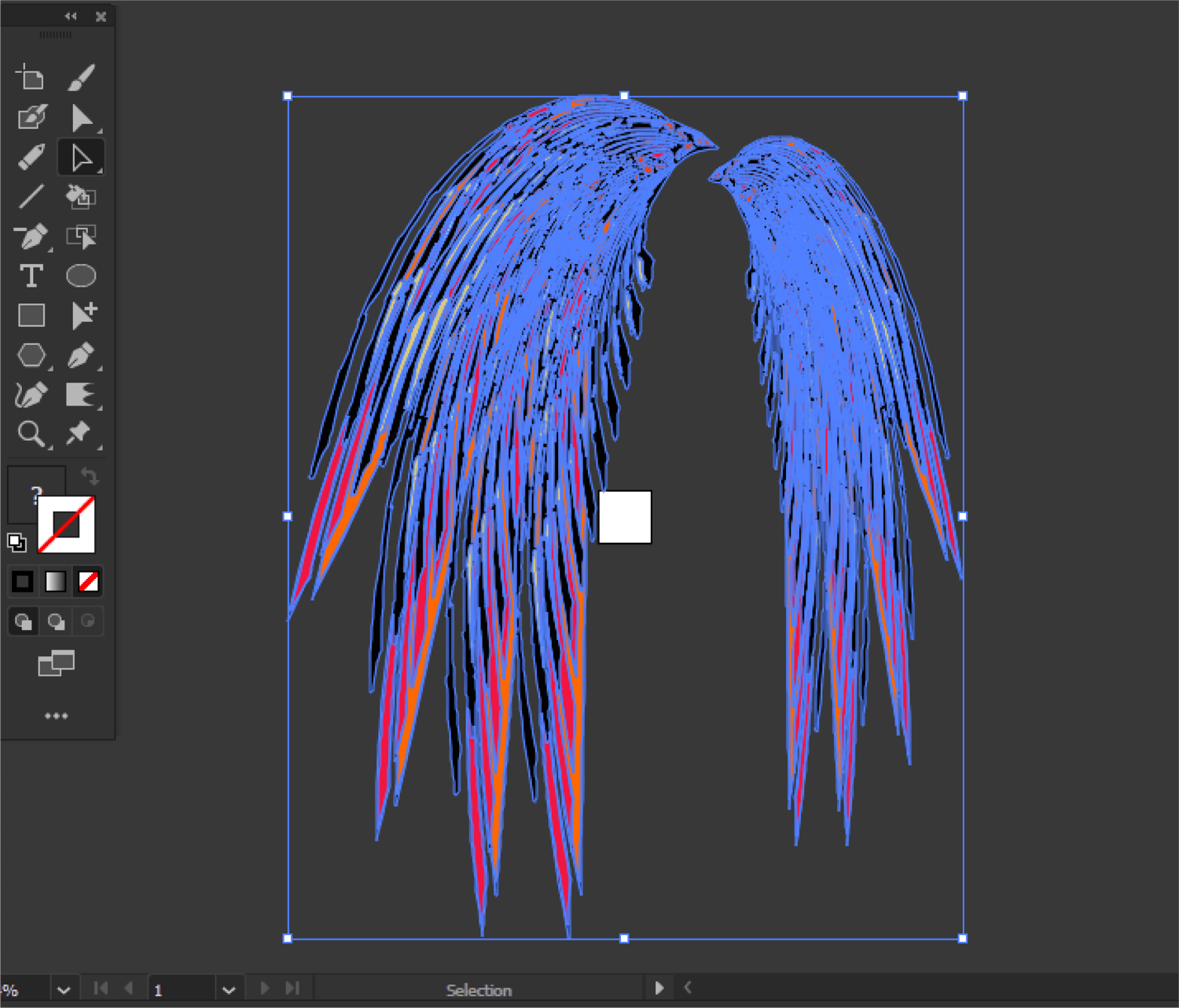Pick the Ellipse tool
This screenshot has height=1008, width=1179.
coord(81,276)
